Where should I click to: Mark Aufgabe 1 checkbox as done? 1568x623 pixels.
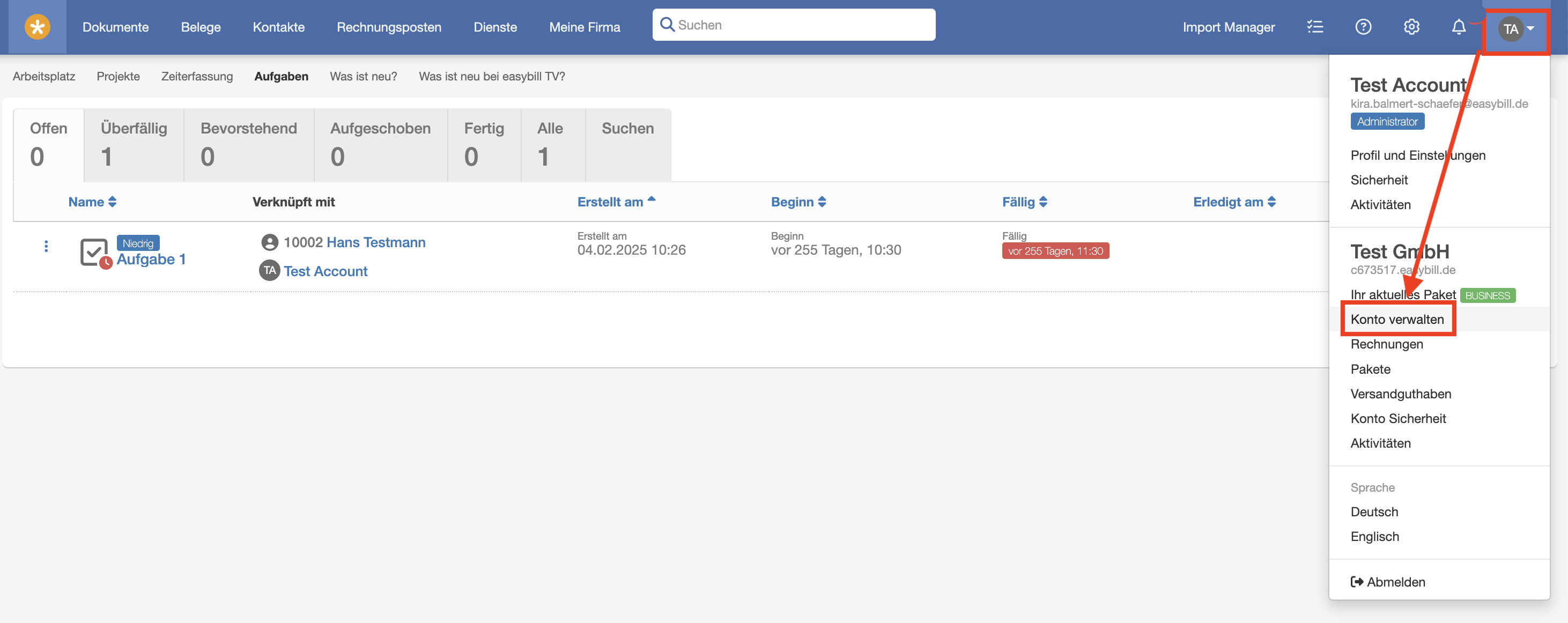point(94,252)
